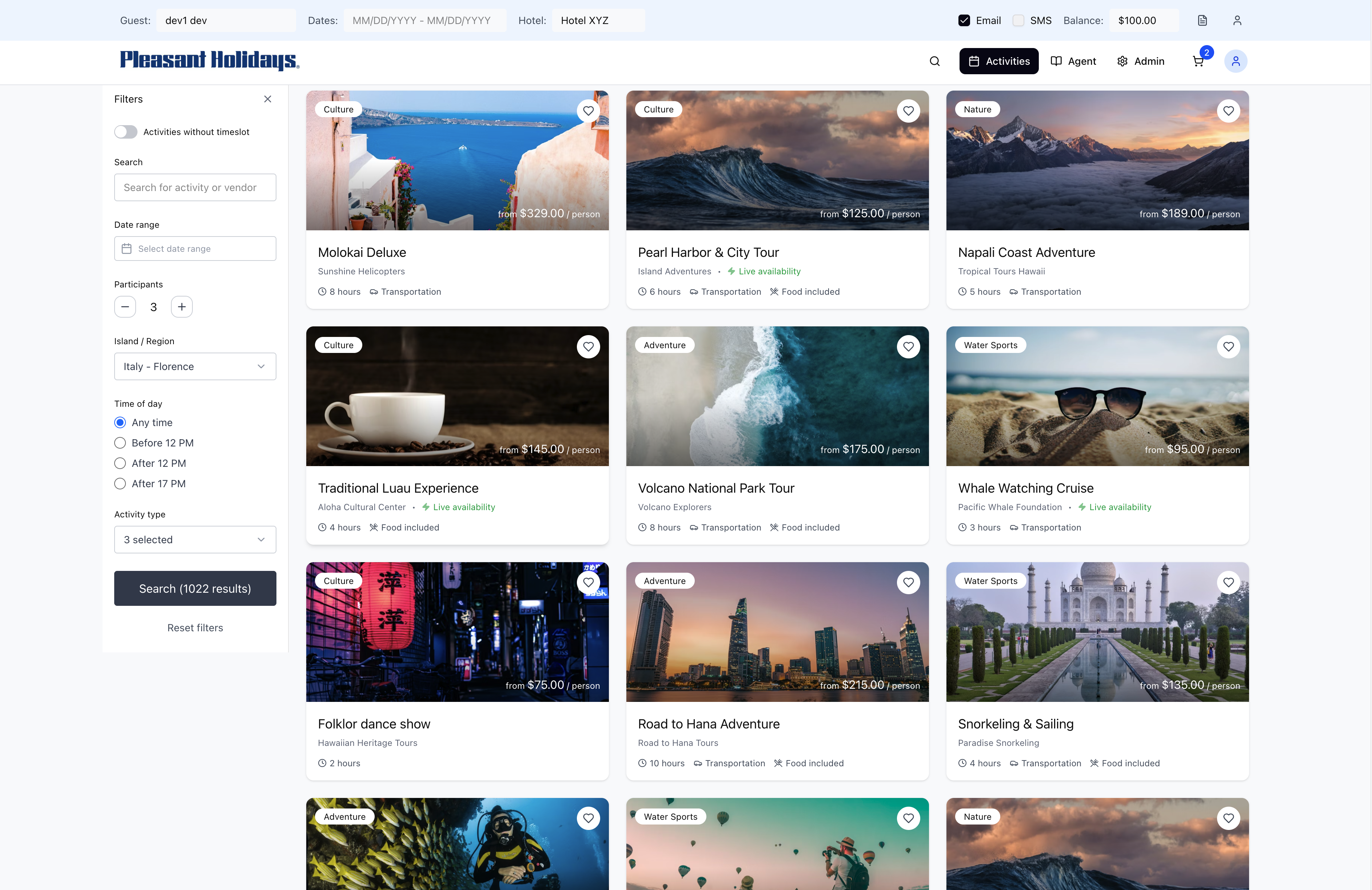Open the blue user avatar menu
The width and height of the screenshot is (1372, 890).
point(1235,61)
